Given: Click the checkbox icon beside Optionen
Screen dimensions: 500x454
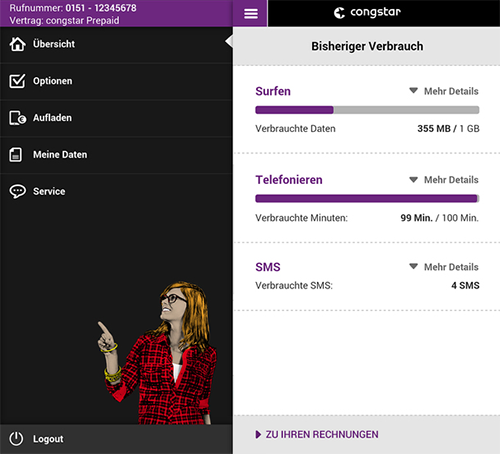Looking at the screenshot, I should (x=17, y=81).
